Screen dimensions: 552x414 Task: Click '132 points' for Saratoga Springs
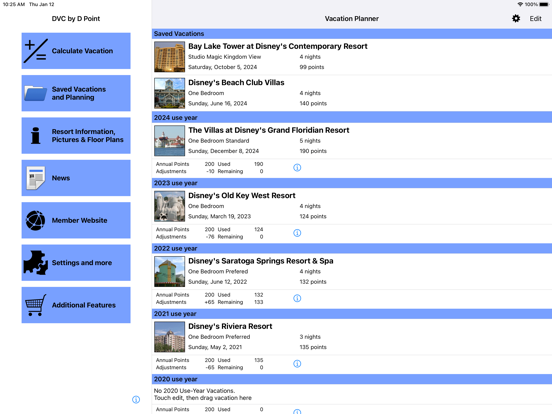[x=313, y=282]
